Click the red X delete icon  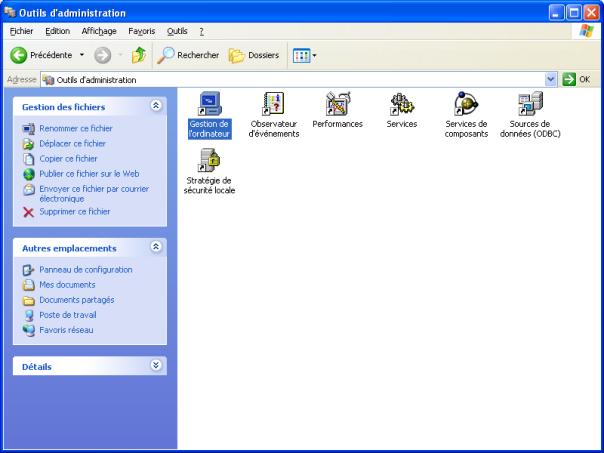tap(29, 212)
